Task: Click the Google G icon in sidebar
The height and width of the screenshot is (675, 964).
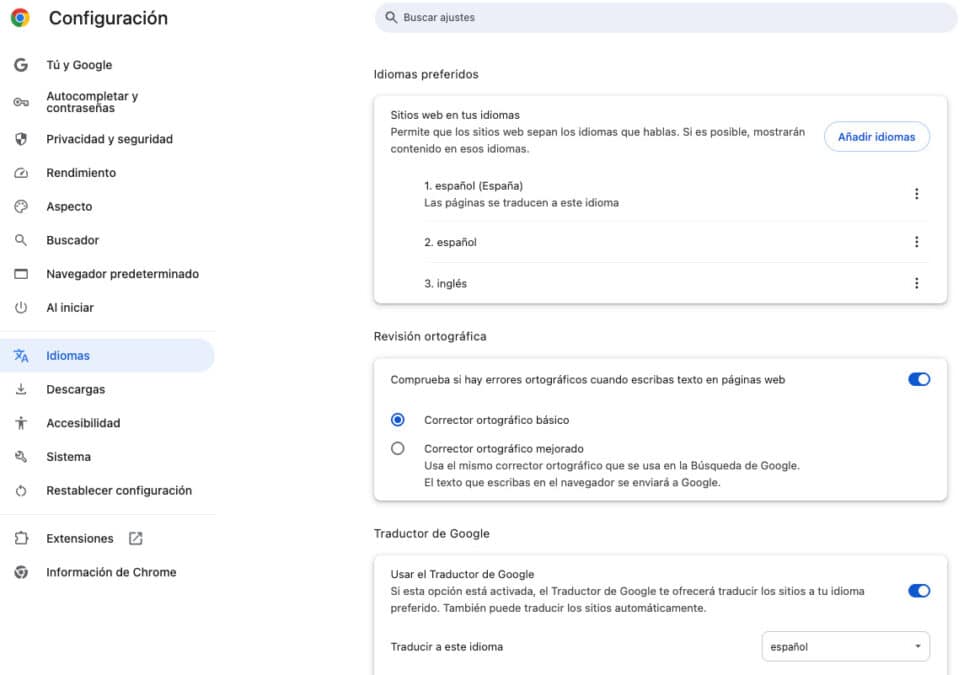Action: tap(21, 65)
